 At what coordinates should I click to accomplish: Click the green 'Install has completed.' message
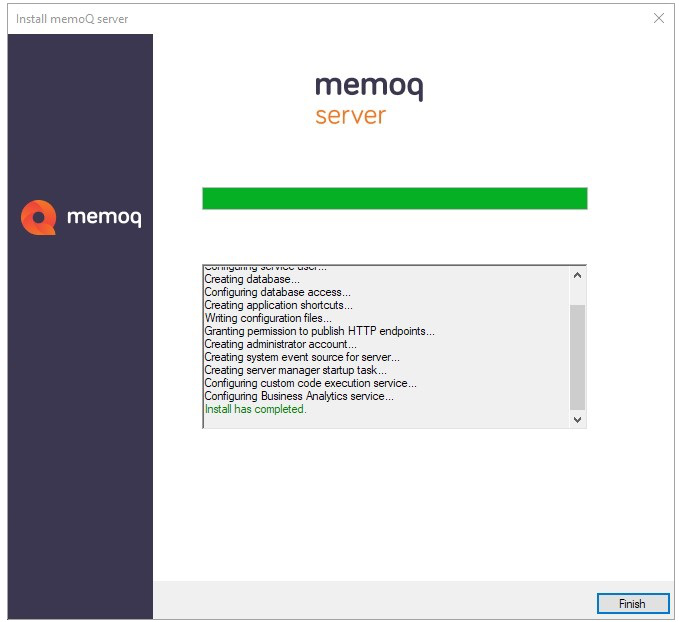point(255,409)
